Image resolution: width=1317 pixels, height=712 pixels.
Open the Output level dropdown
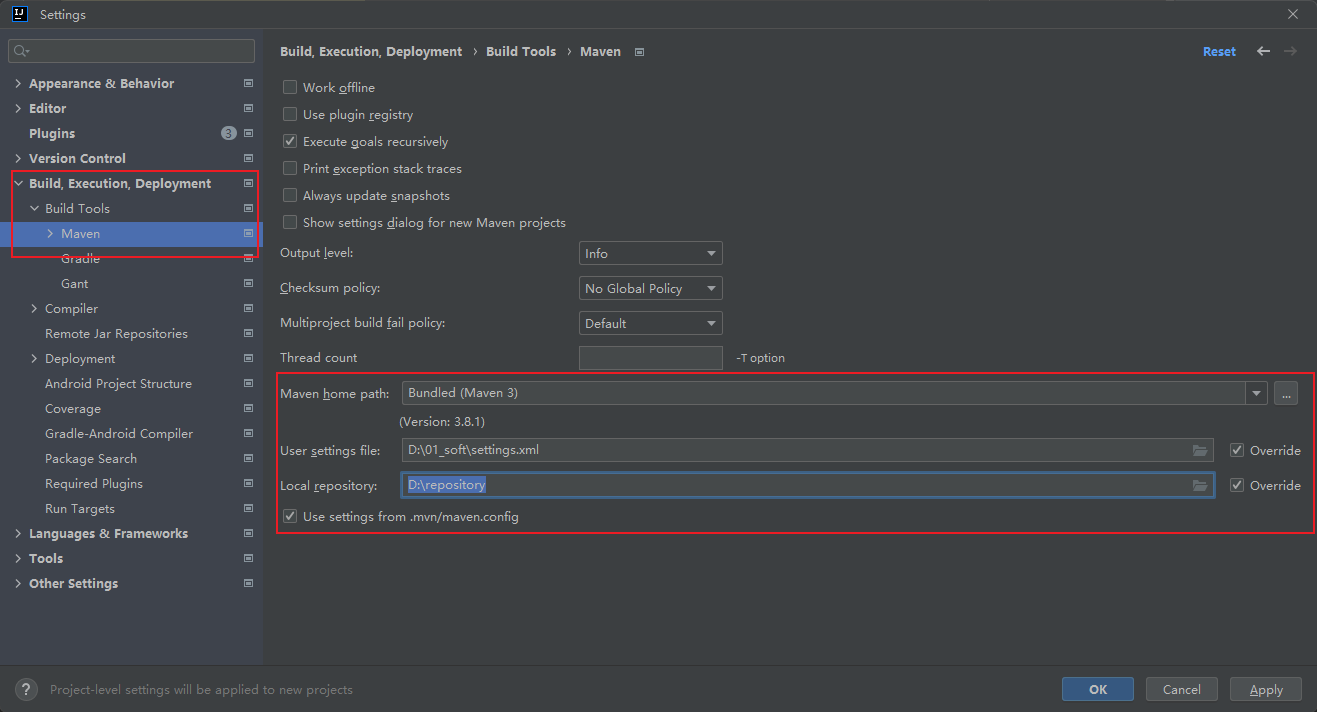(651, 254)
